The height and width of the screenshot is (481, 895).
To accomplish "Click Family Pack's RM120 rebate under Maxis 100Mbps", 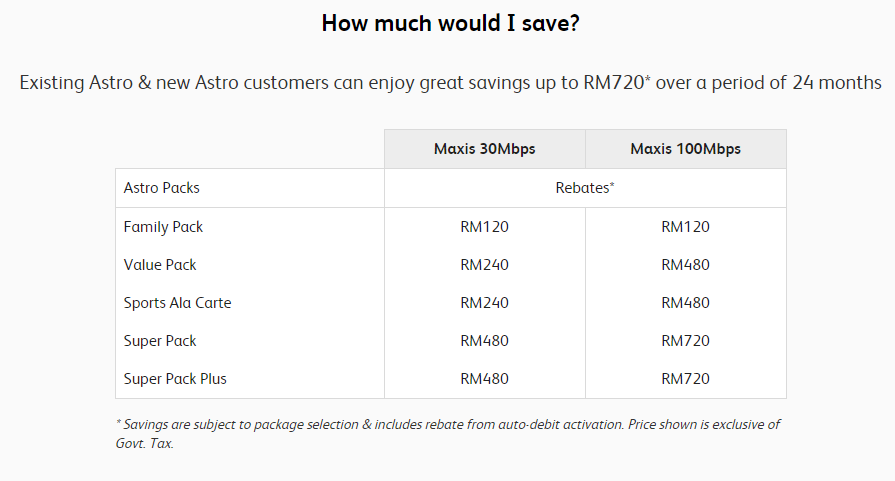I will coord(686,227).
